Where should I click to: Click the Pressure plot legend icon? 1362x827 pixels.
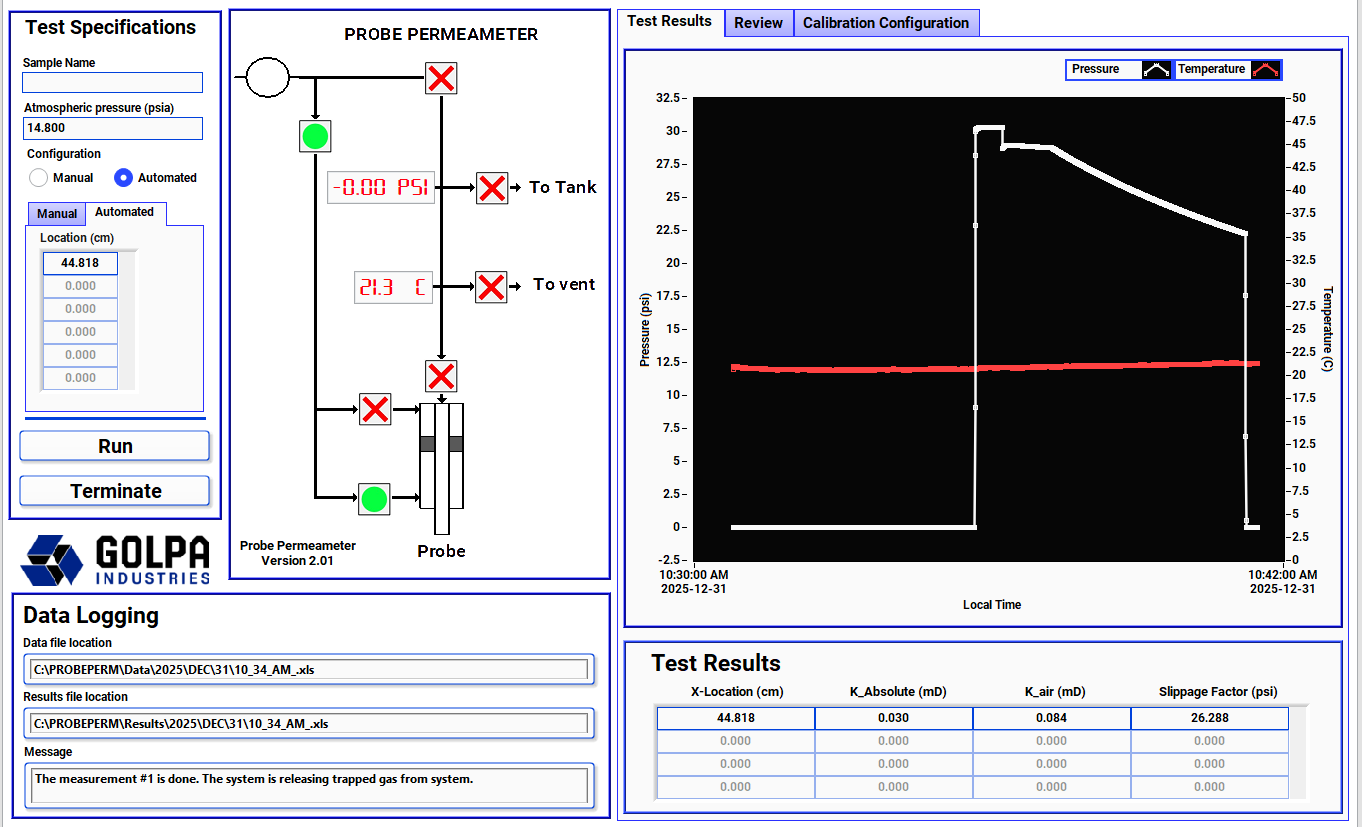coord(1156,70)
